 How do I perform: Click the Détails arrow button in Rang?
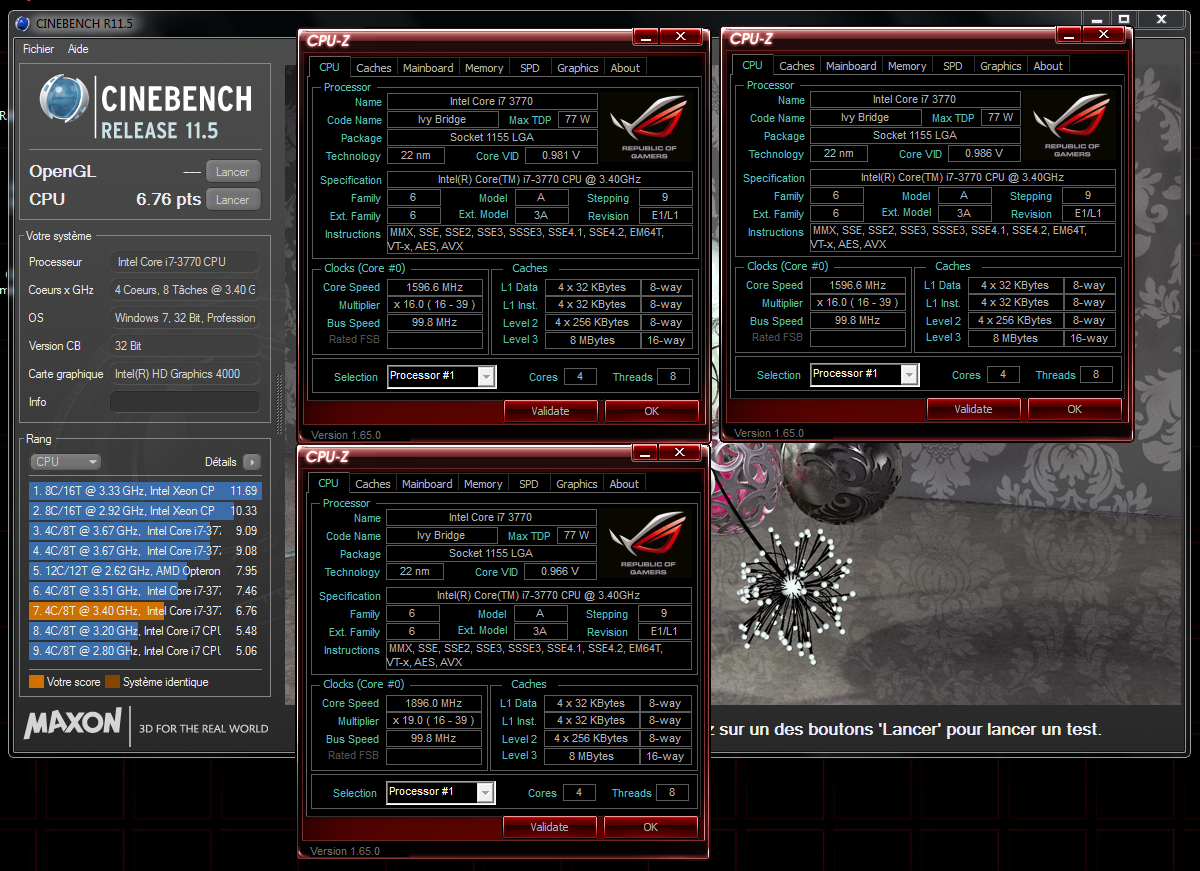coord(251,462)
